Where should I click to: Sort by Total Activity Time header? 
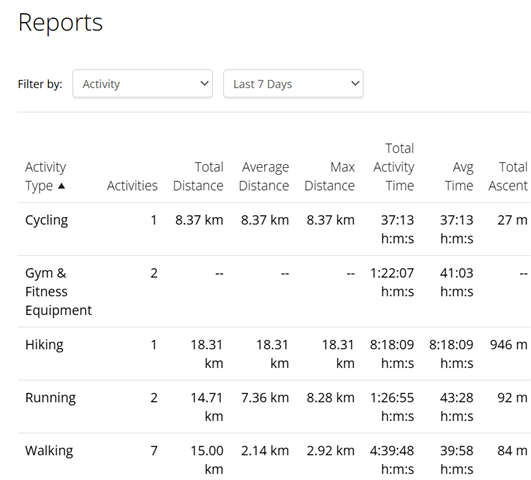click(394, 167)
